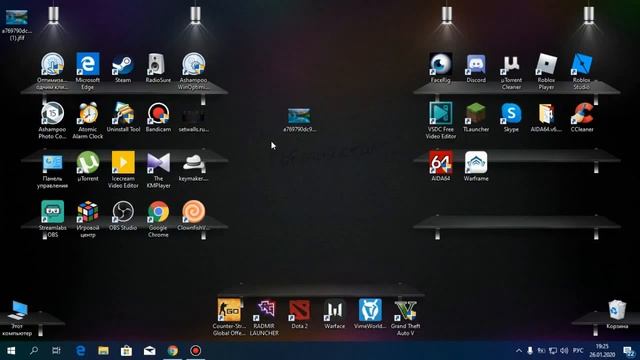Image resolution: width=640 pixels, height=360 pixels.
Task: Select the TLauncher Minecraft icon
Action: [476, 117]
